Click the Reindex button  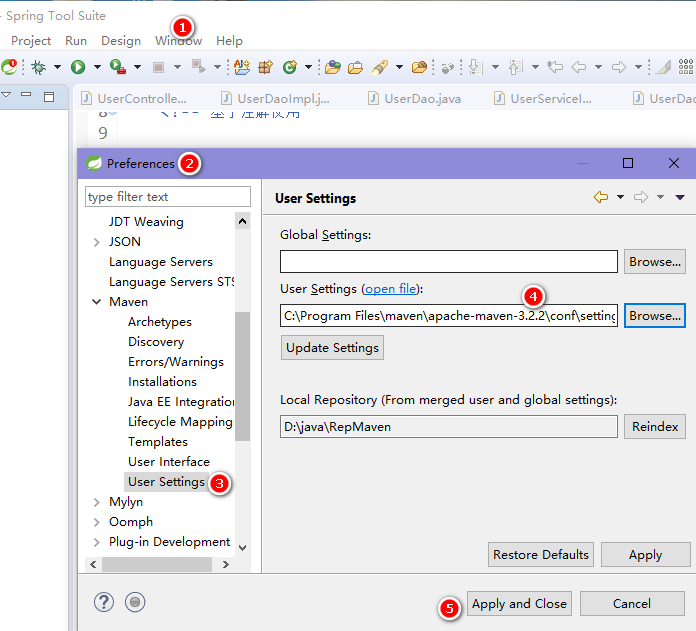(x=655, y=426)
